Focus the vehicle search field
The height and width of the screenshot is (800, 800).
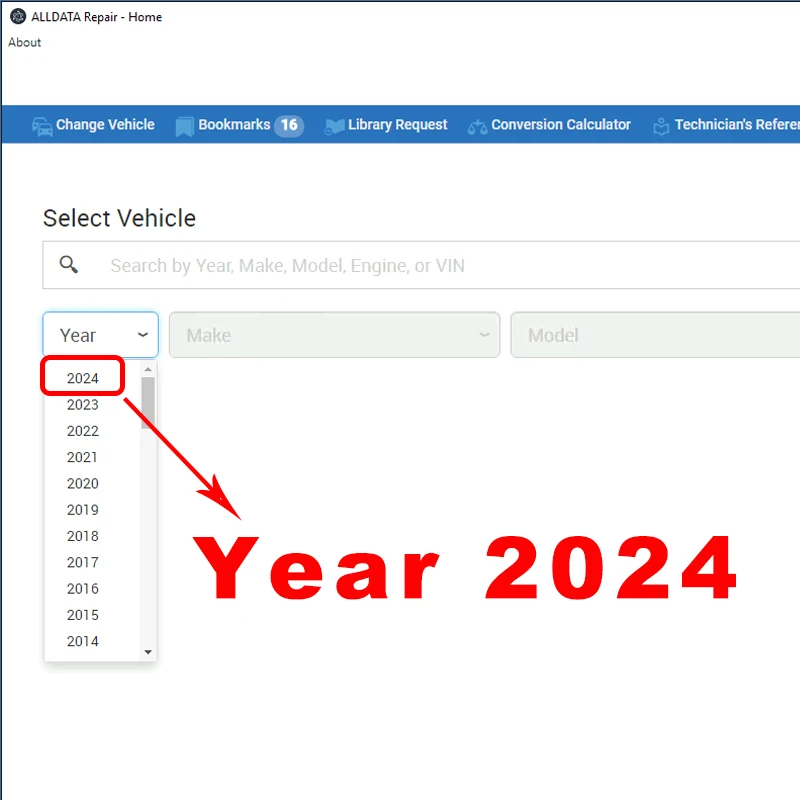[x=421, y=265]
